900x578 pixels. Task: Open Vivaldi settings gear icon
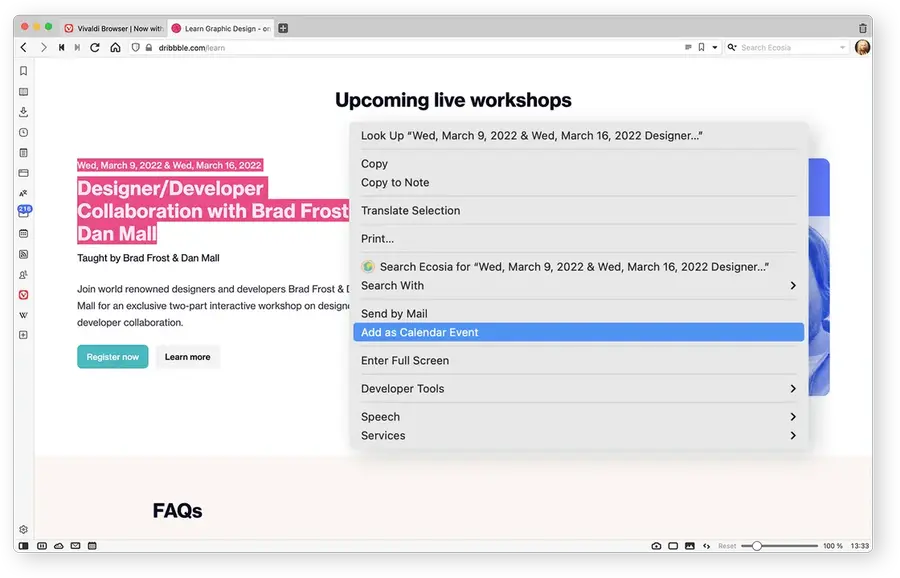(24, 529)
